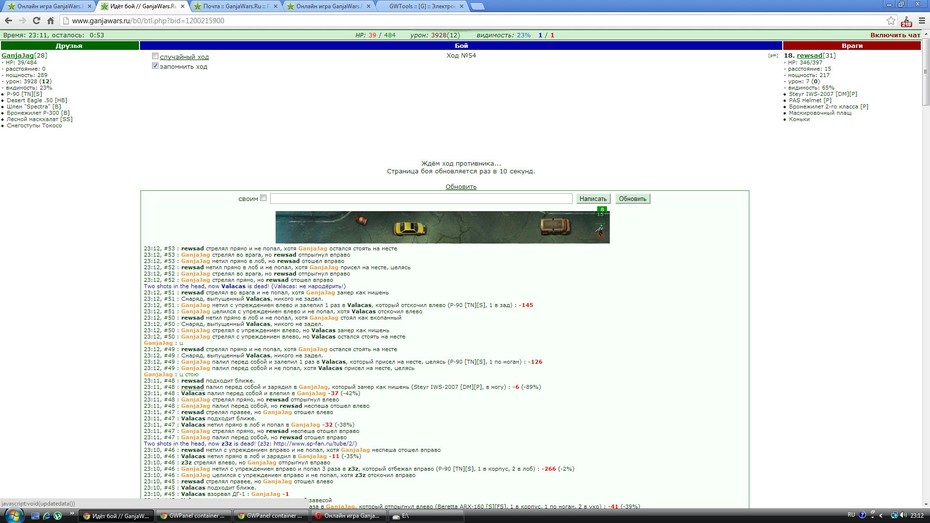Image resolution: width=930 pixels, height=523 pixels.
Task: Switch to 'Почта :: GanjaWars.Ru' tab
Action: click(235, 6)
